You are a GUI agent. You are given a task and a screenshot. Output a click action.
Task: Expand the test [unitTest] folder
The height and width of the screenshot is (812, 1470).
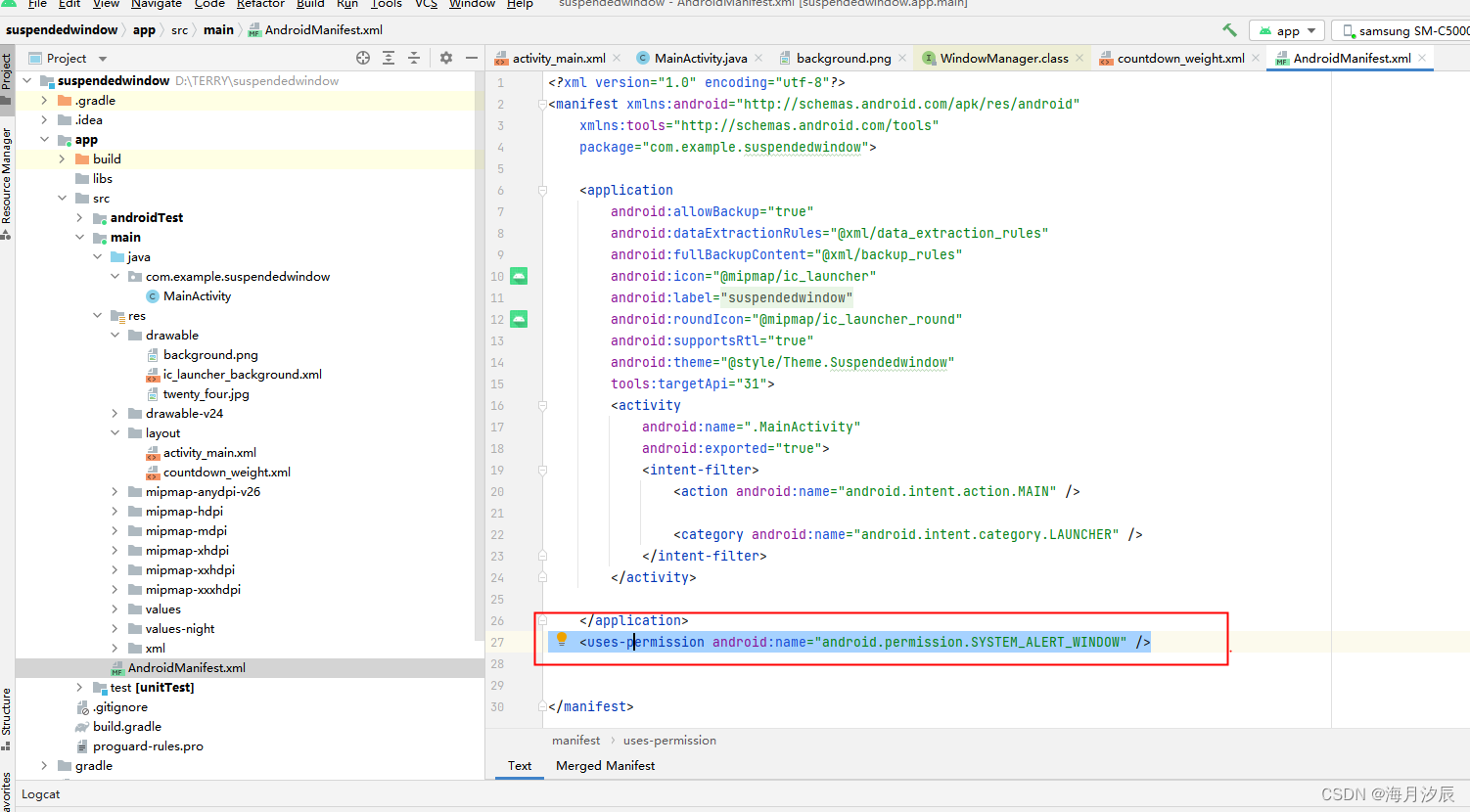79,687
